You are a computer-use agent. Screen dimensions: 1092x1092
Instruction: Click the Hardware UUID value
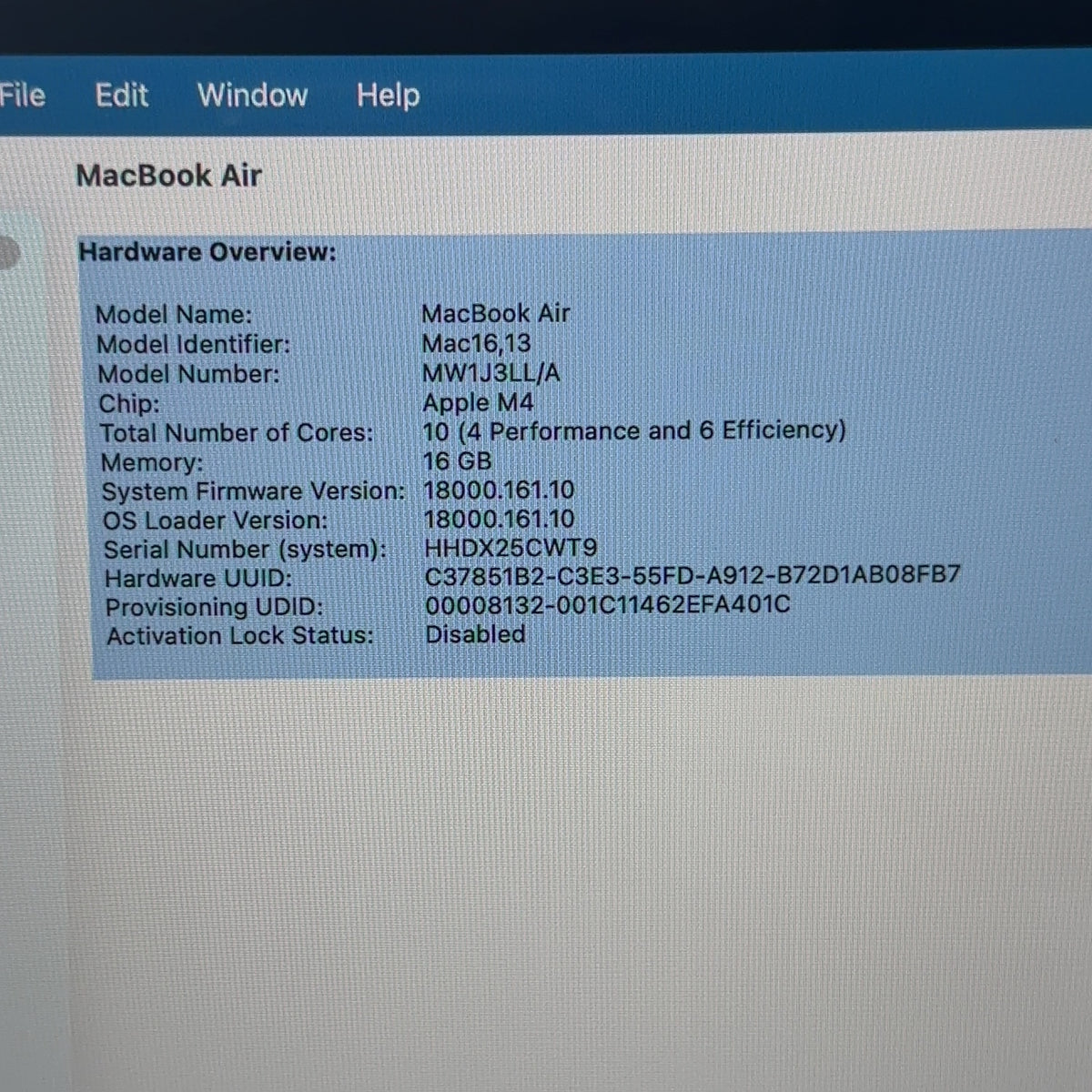[693, 576]
